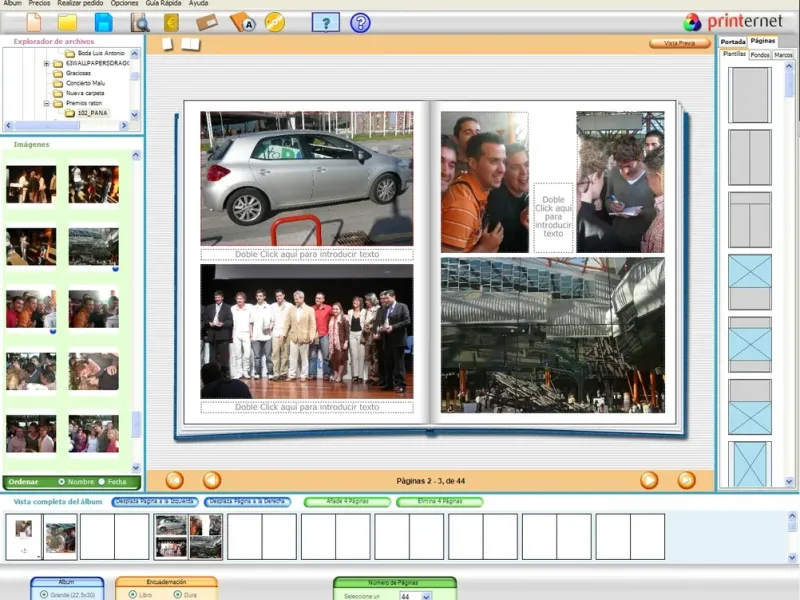The height and width of the screenshot is (600, 800).
Task: Collapse the Premios raton folder
Action: tap(47, 103)
